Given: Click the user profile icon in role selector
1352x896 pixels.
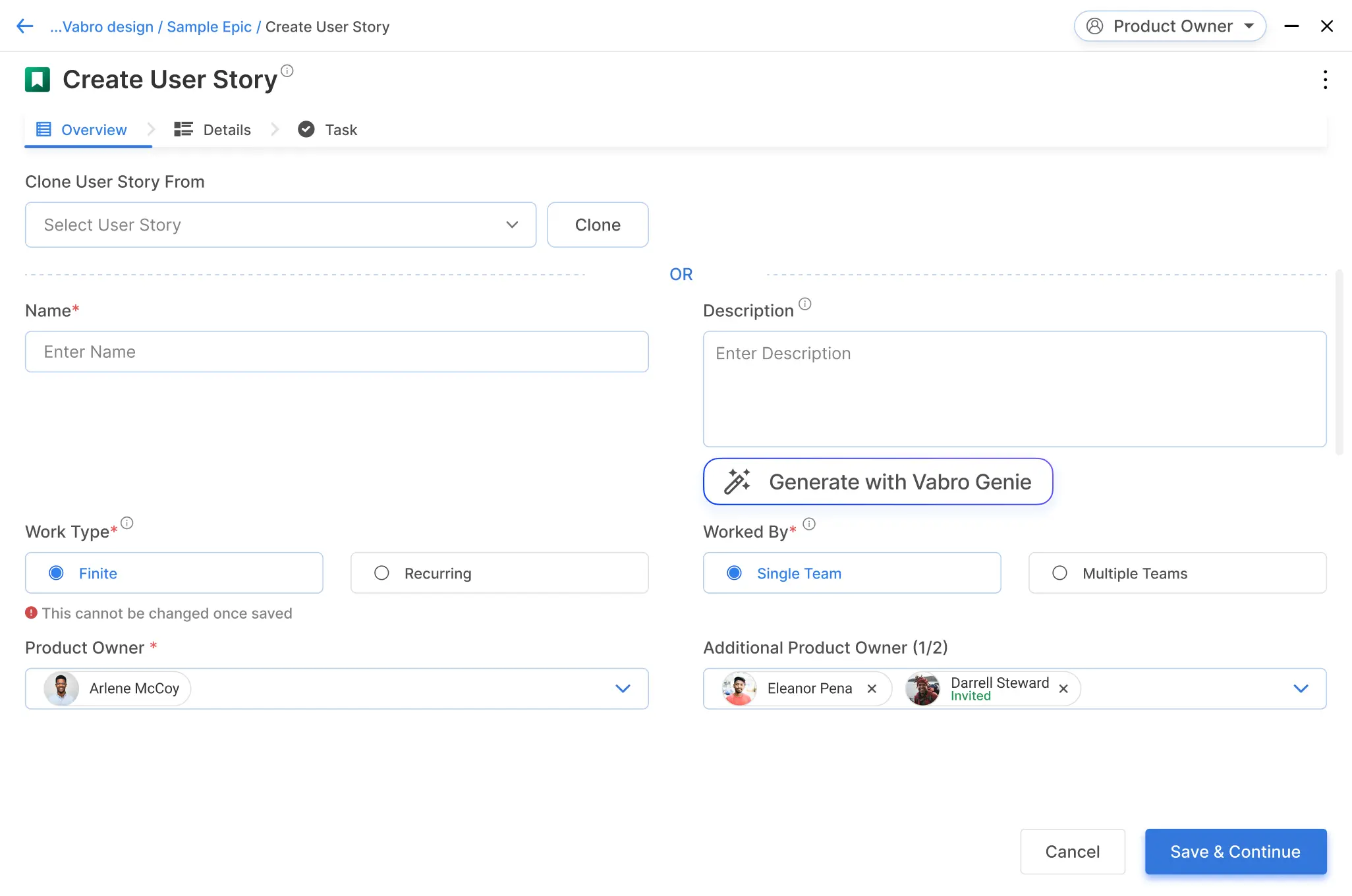Looking at the screenshot, I should point(1094,26).
